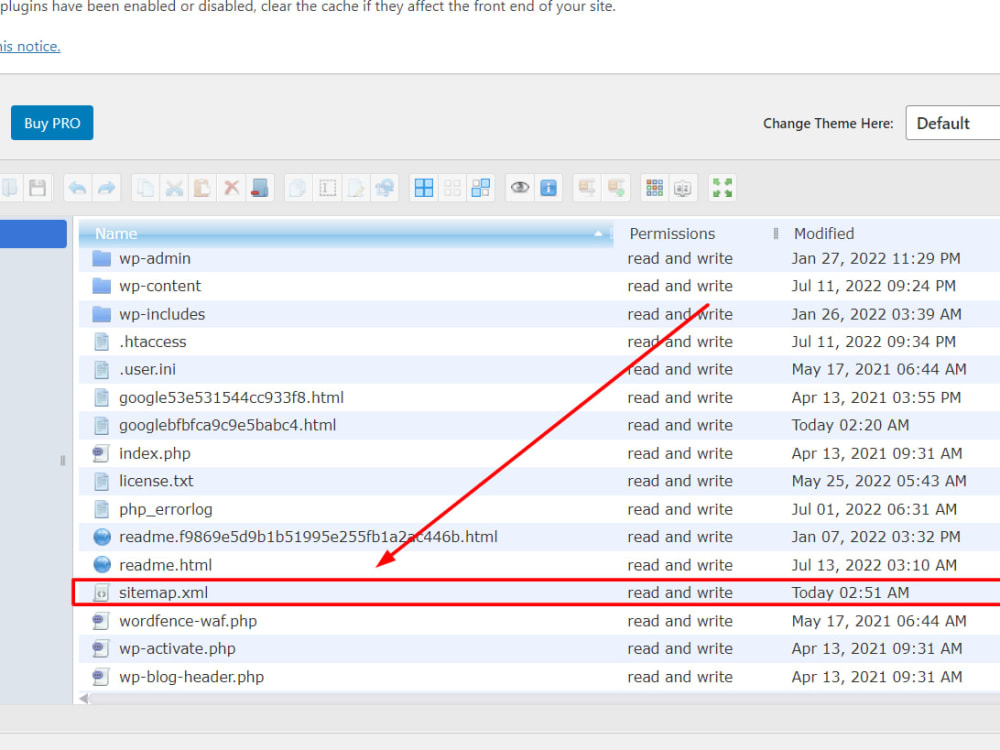The height and width of the screenshot is (750, 1000).
Task: Click the Copy files toolbar icon
Action: (145, 188)
